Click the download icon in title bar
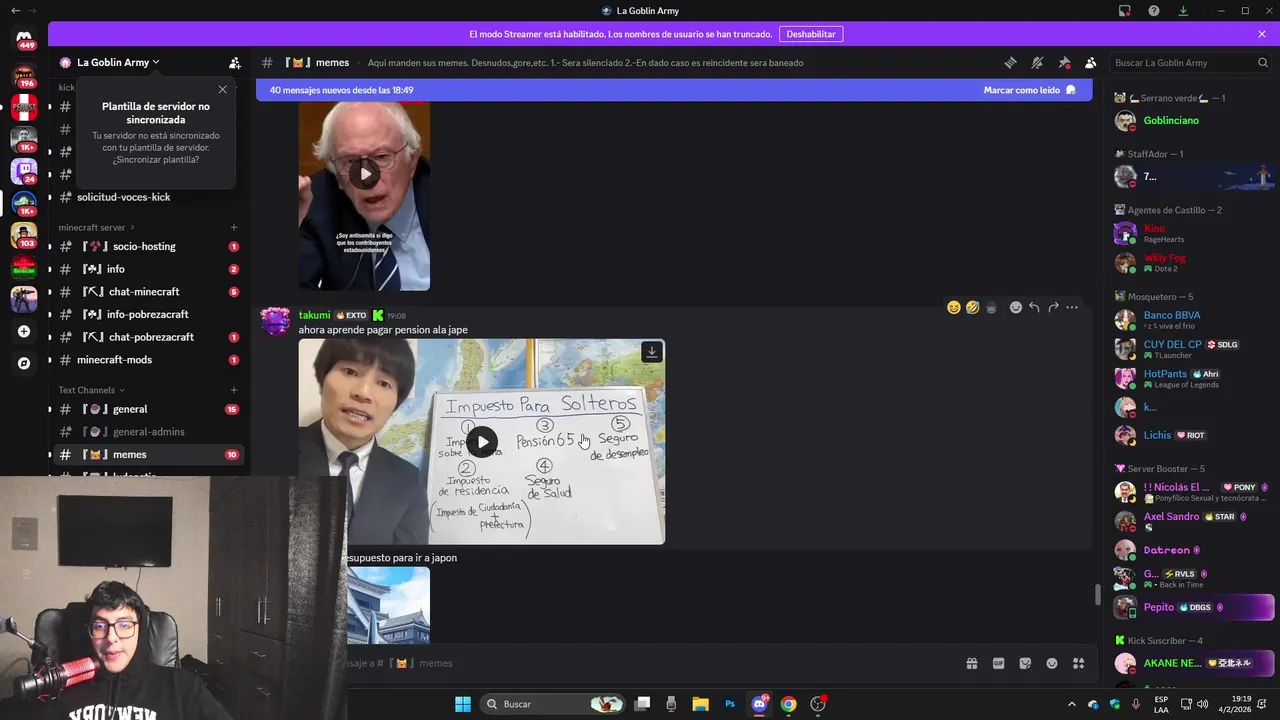The width and height of the screenshot is (1280, 720). click(1183, 11)
